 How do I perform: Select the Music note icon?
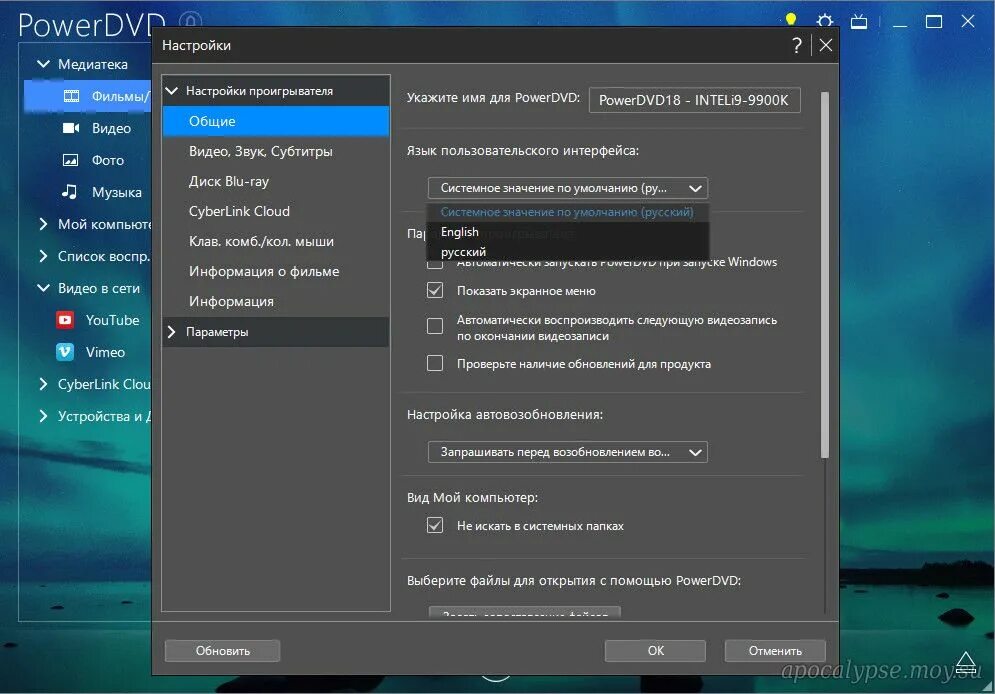pyautogui.click(x=70, y=192)
